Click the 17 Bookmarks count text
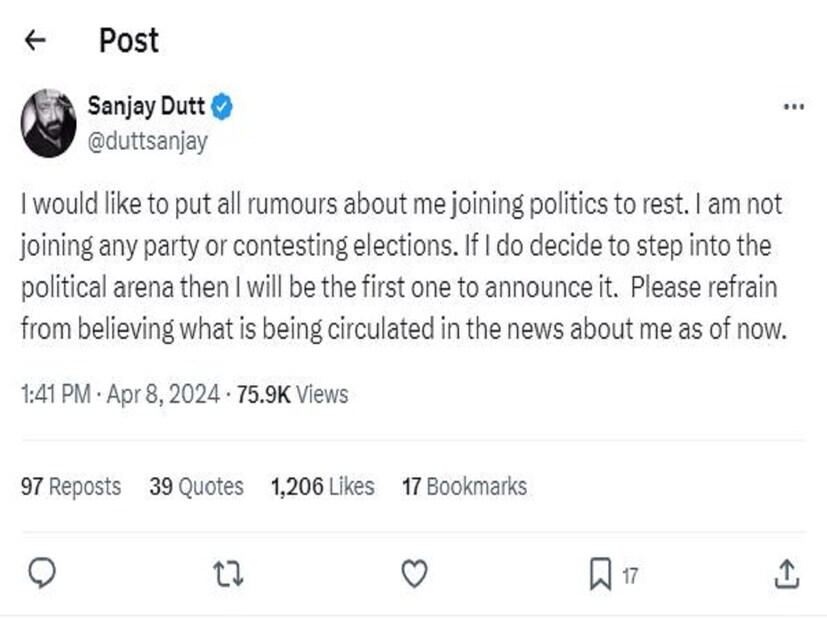 tap(464, 487)
